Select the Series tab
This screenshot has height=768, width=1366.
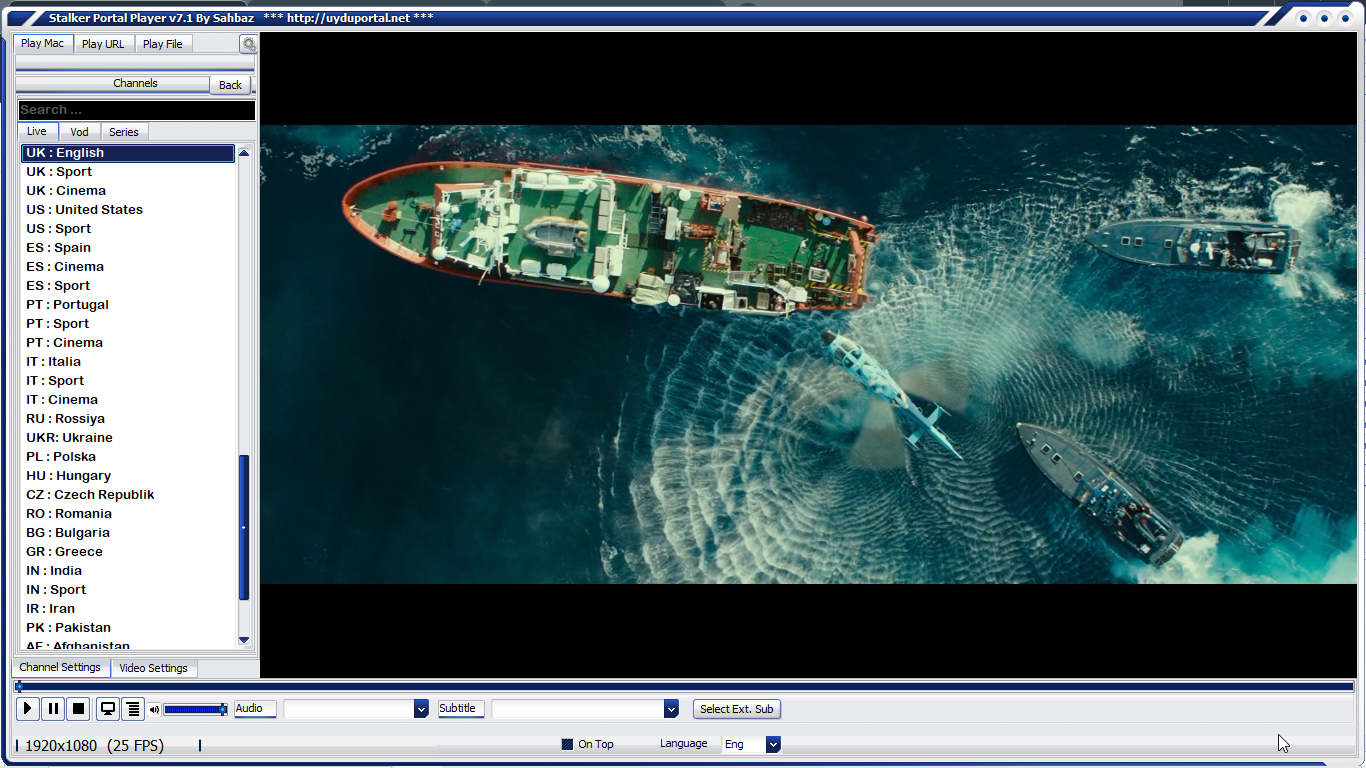[124, 132]
